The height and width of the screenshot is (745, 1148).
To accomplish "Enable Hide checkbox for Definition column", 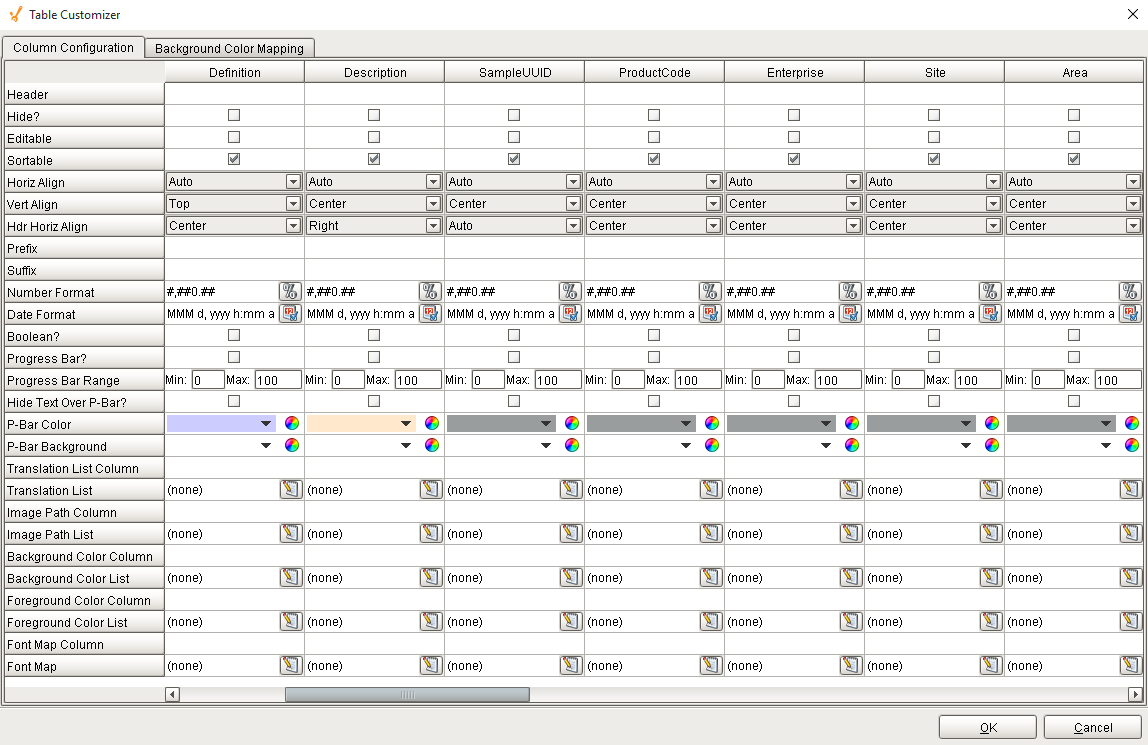I will pyautogui.click(x=234, y=116).
